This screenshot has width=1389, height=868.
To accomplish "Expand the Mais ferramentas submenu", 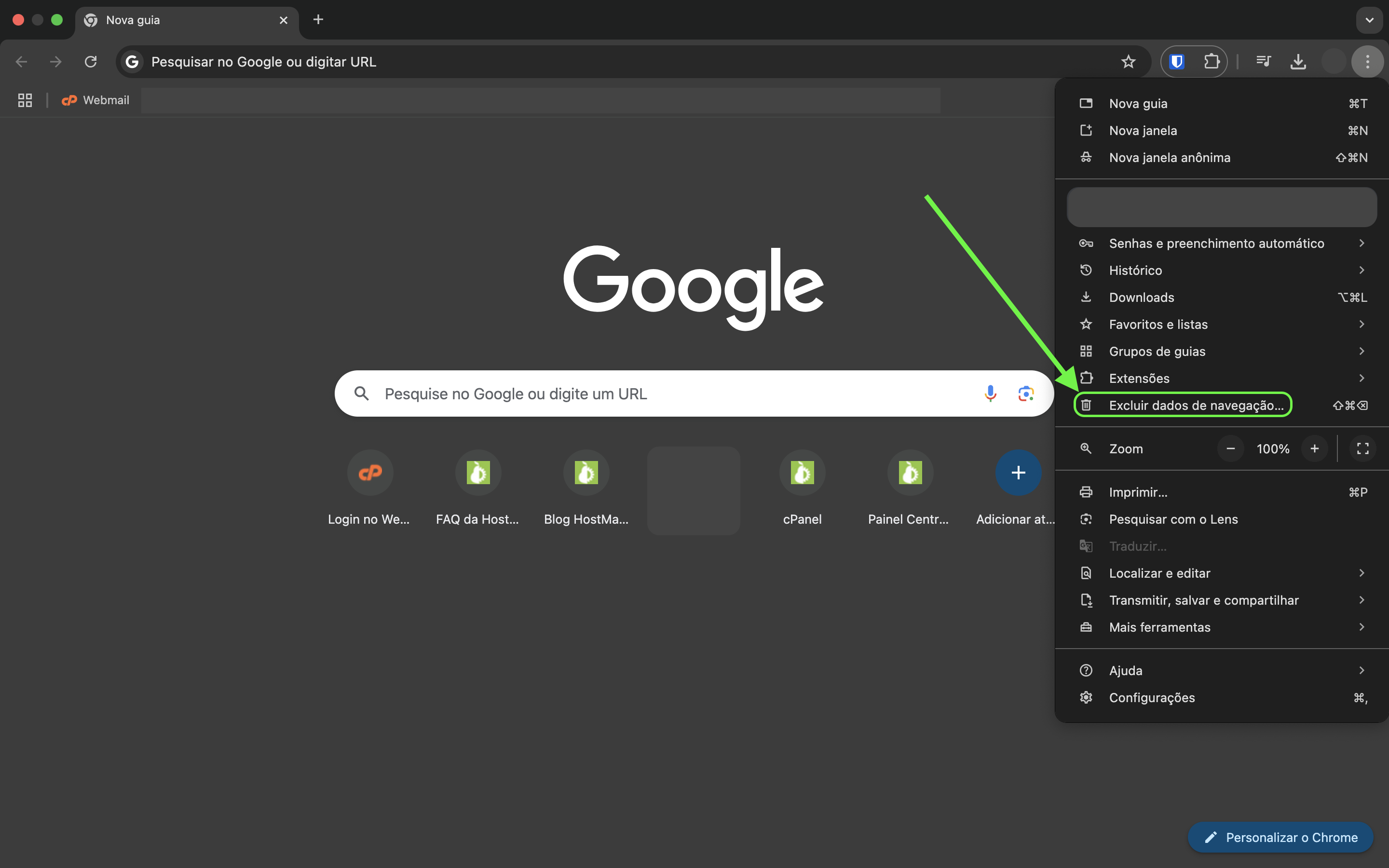I will (1221, 627).
